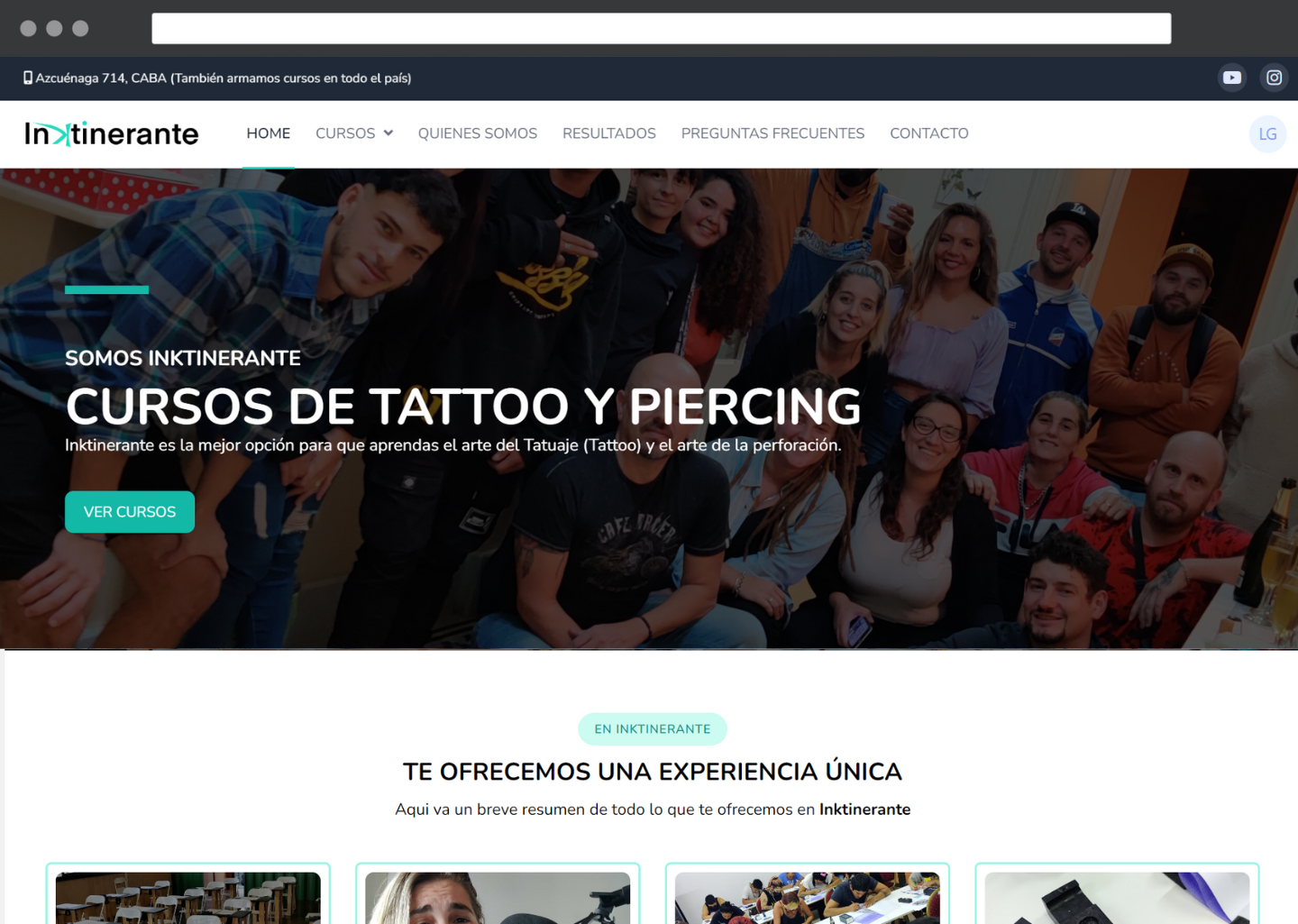Click the first gray window control dot
Image resolution: width=1298 pixels, height=924 pixels.
29,29
